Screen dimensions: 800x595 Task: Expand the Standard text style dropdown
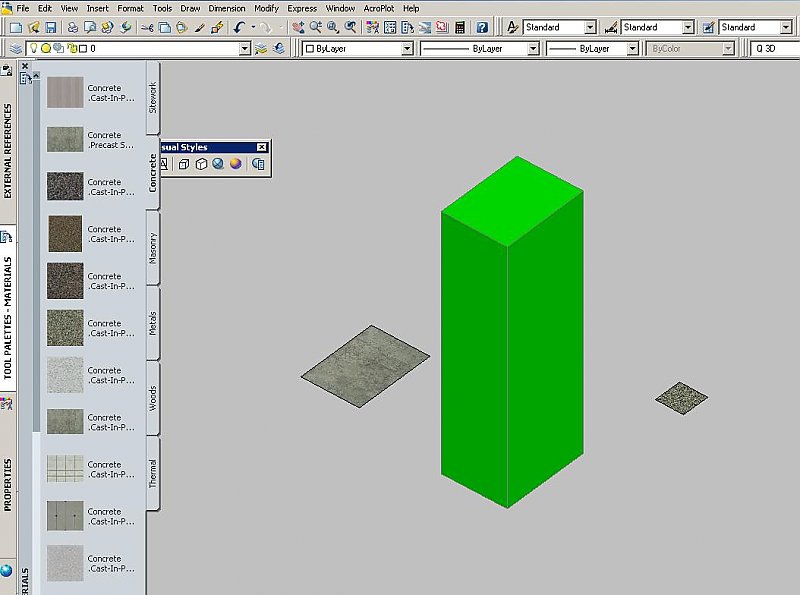pos(590,27)
